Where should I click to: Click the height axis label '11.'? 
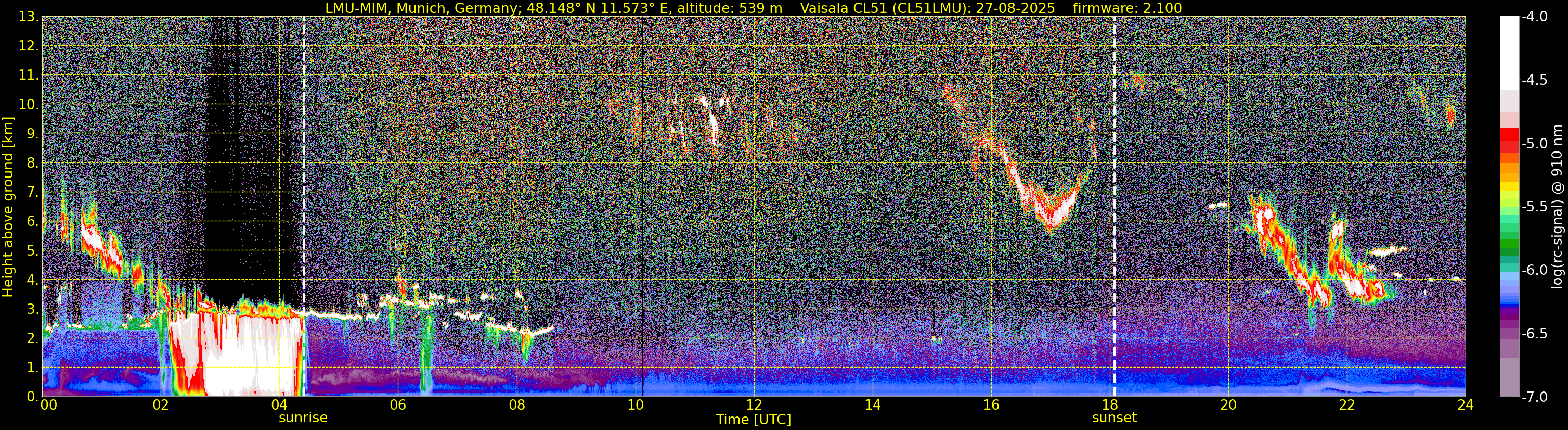(29, 75)
